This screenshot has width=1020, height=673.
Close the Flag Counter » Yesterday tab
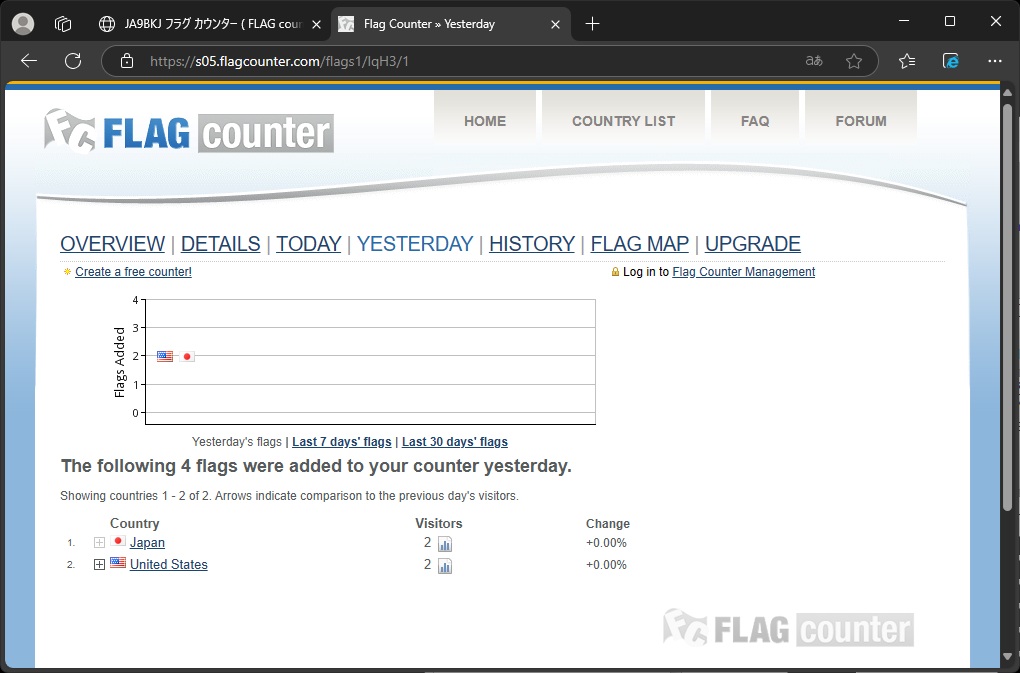coord(556,25)
